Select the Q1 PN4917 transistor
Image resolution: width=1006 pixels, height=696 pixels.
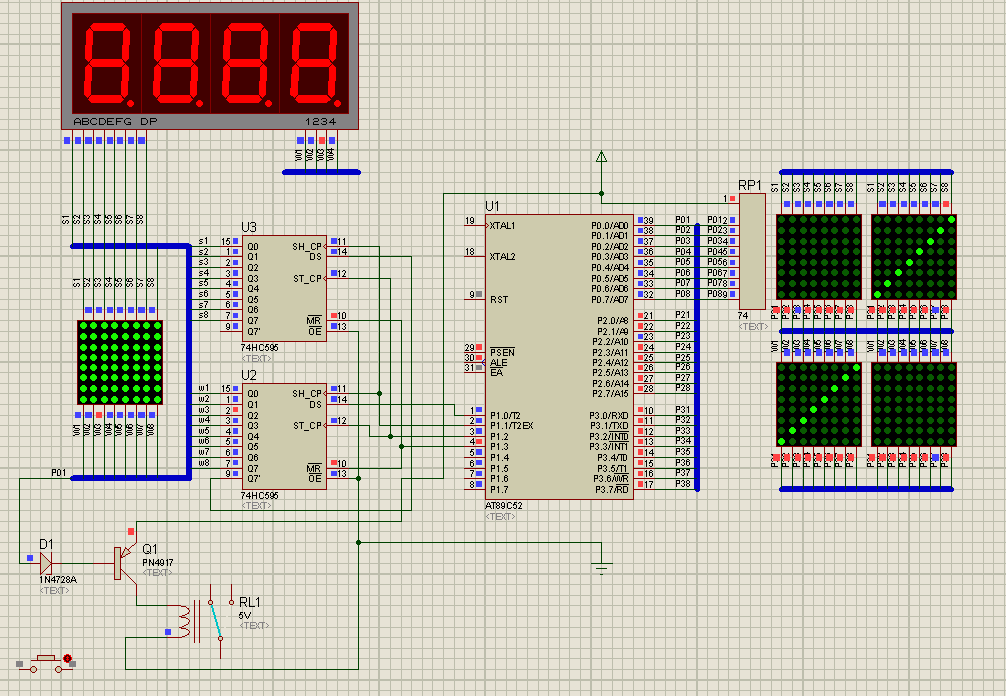[x=125, y=563]
